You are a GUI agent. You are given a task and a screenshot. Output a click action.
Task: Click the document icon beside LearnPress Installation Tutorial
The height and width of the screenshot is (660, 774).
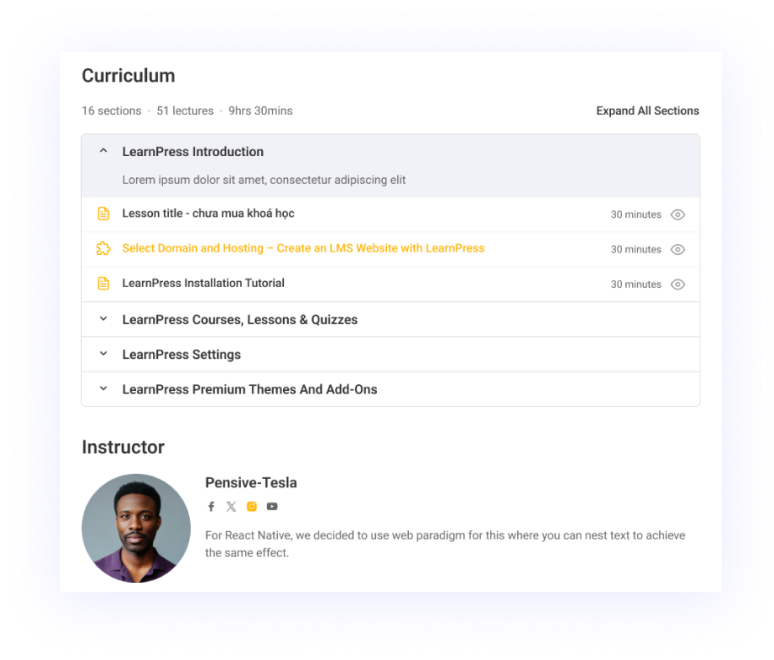pyautogui.click(x=103, y=283)
